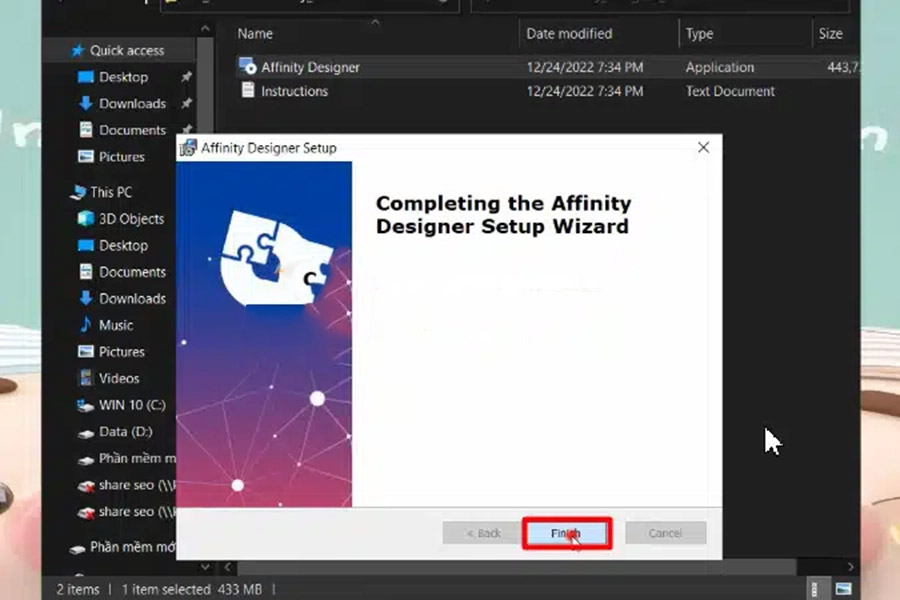
Task: Click the Affinity Designer Setup title icon
Action: point(188,148)
